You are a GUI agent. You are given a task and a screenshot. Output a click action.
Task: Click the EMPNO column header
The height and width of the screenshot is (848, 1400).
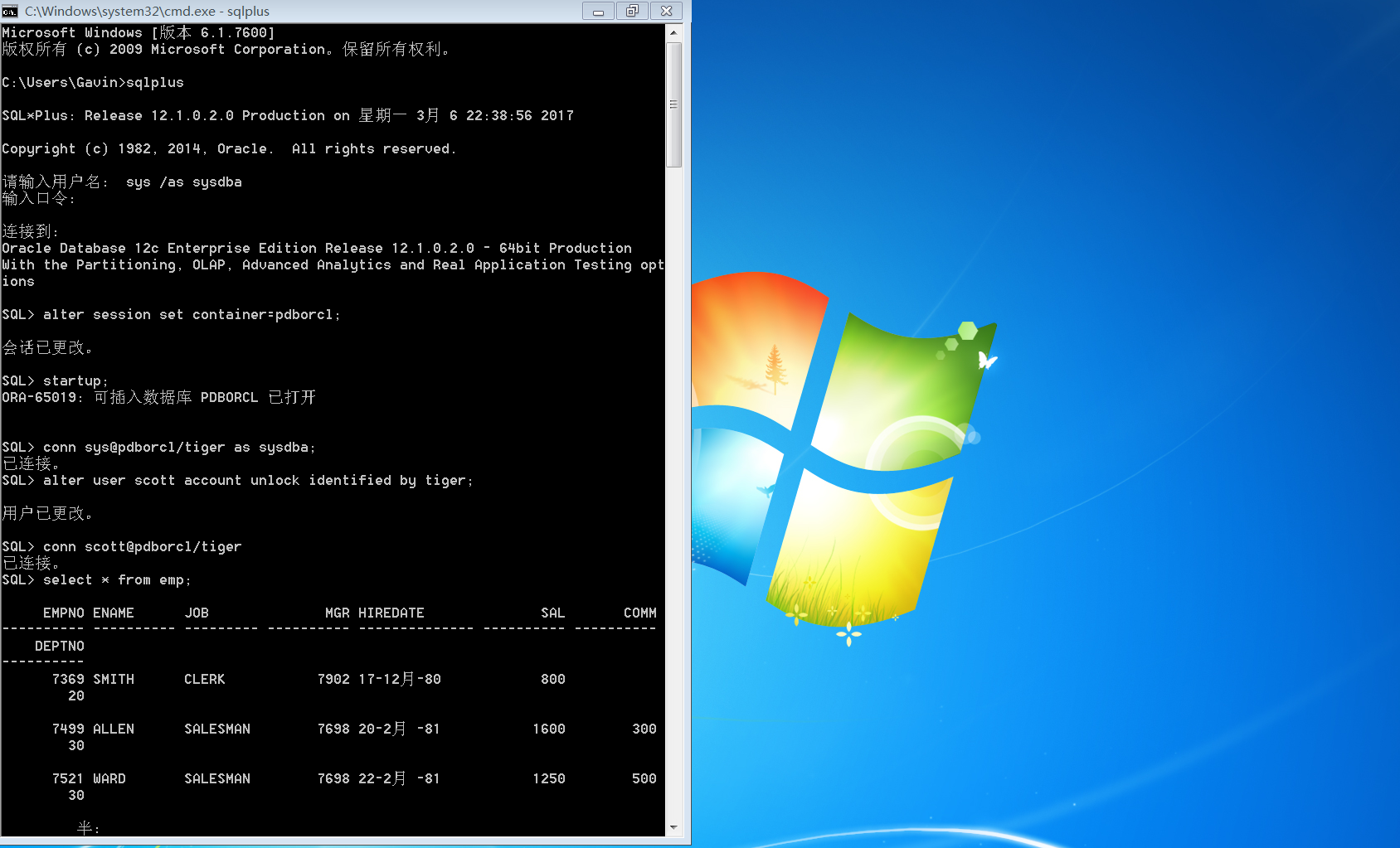(x=64, y=613)
